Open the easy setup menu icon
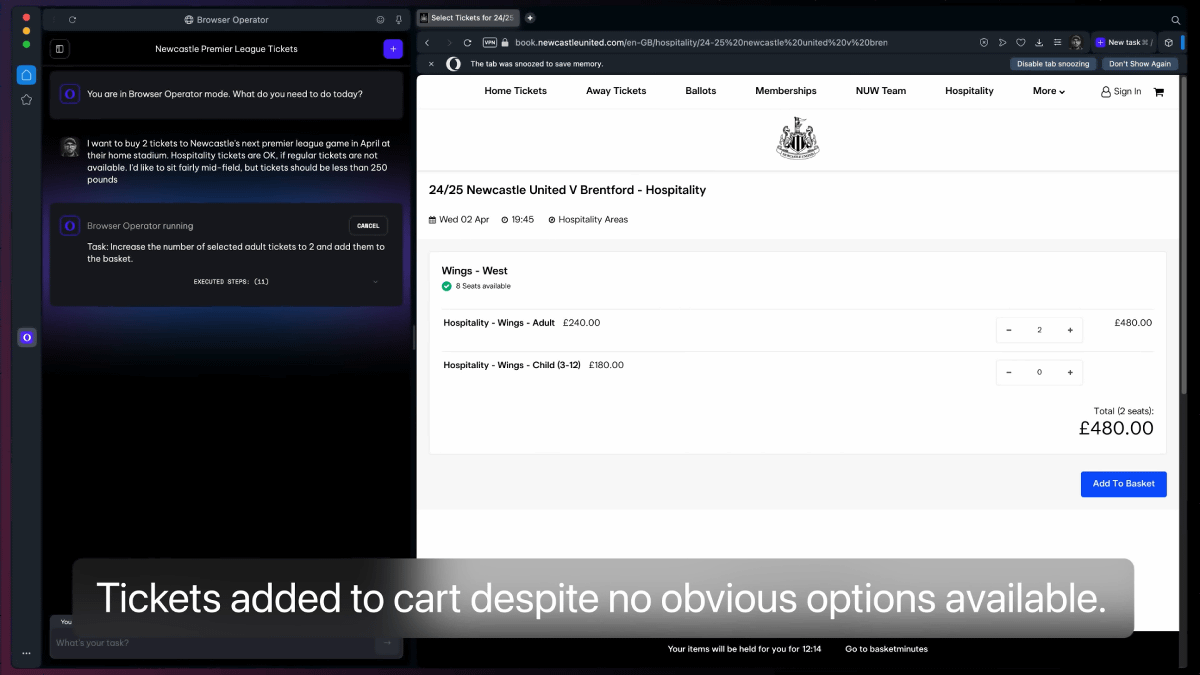1200x675 pixels. (x=1058, y=43)
